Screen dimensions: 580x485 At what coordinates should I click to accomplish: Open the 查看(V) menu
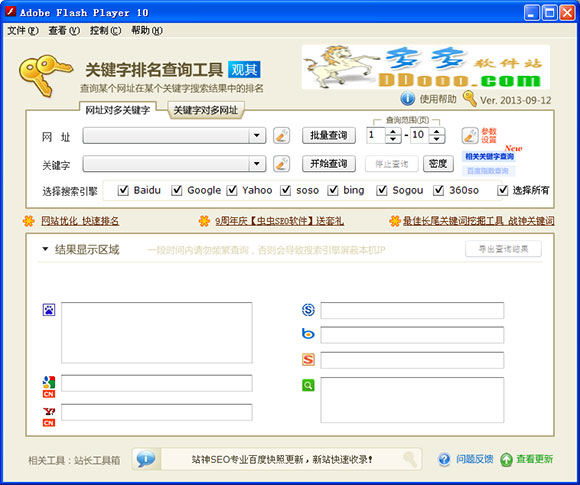[64, 30]
